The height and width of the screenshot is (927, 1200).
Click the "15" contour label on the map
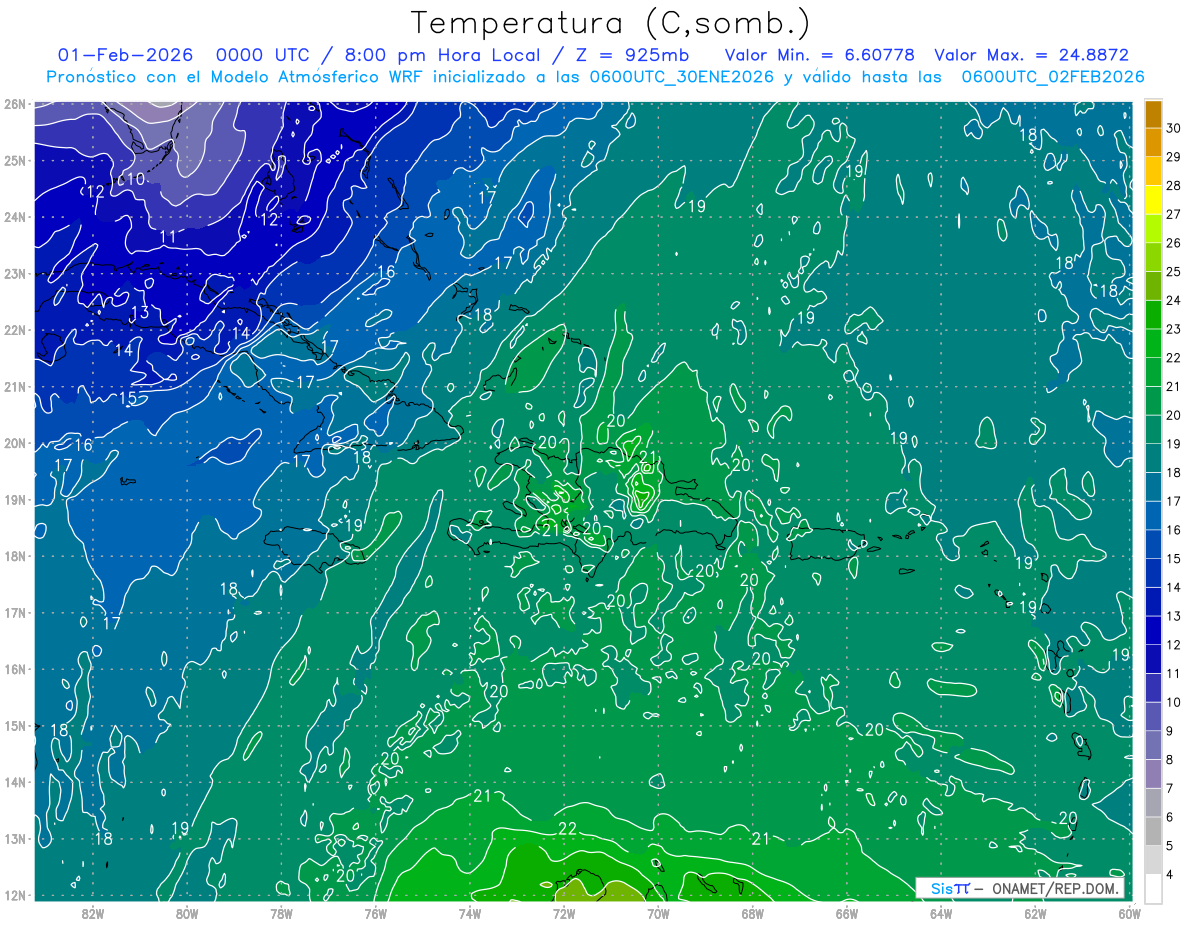point(128,398)
